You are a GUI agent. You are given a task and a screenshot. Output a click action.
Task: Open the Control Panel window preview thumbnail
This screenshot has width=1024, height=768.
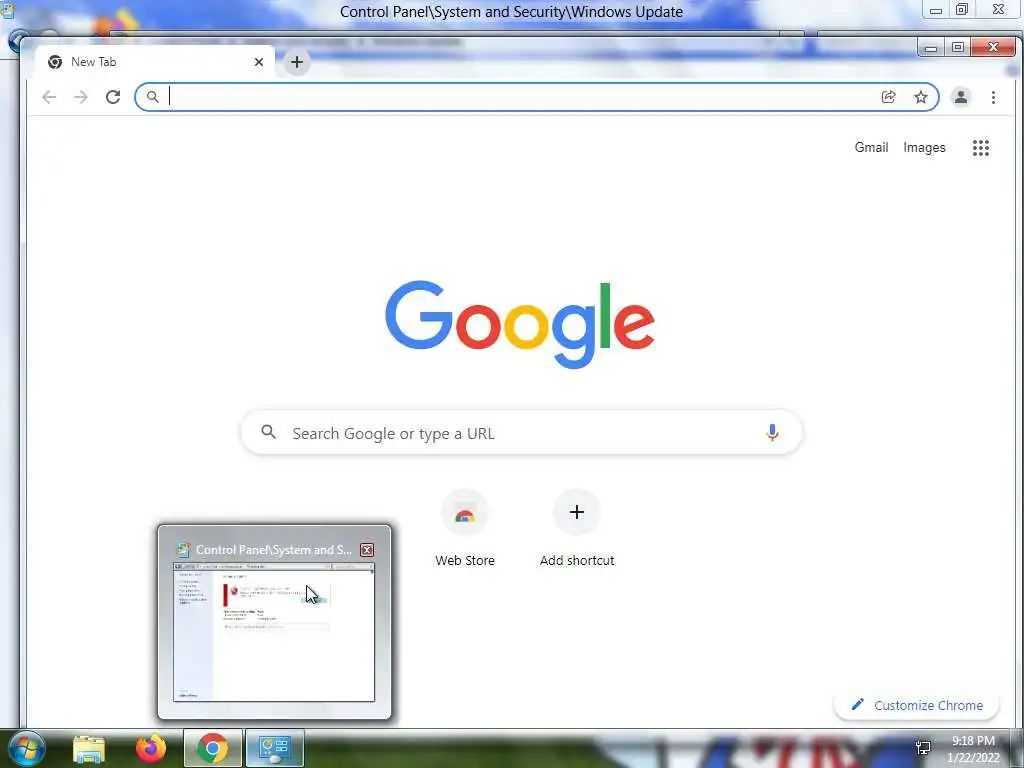pos(274,632)
